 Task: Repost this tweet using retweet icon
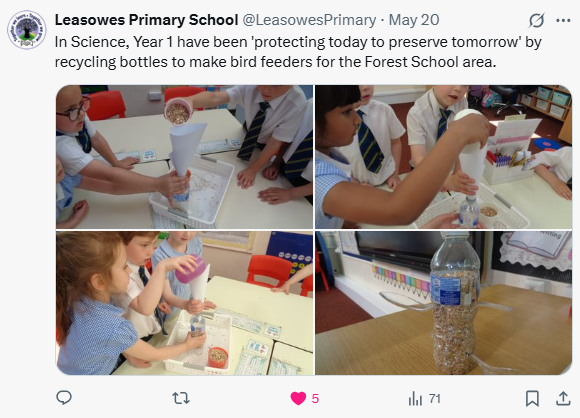click(x=181, y=398)
